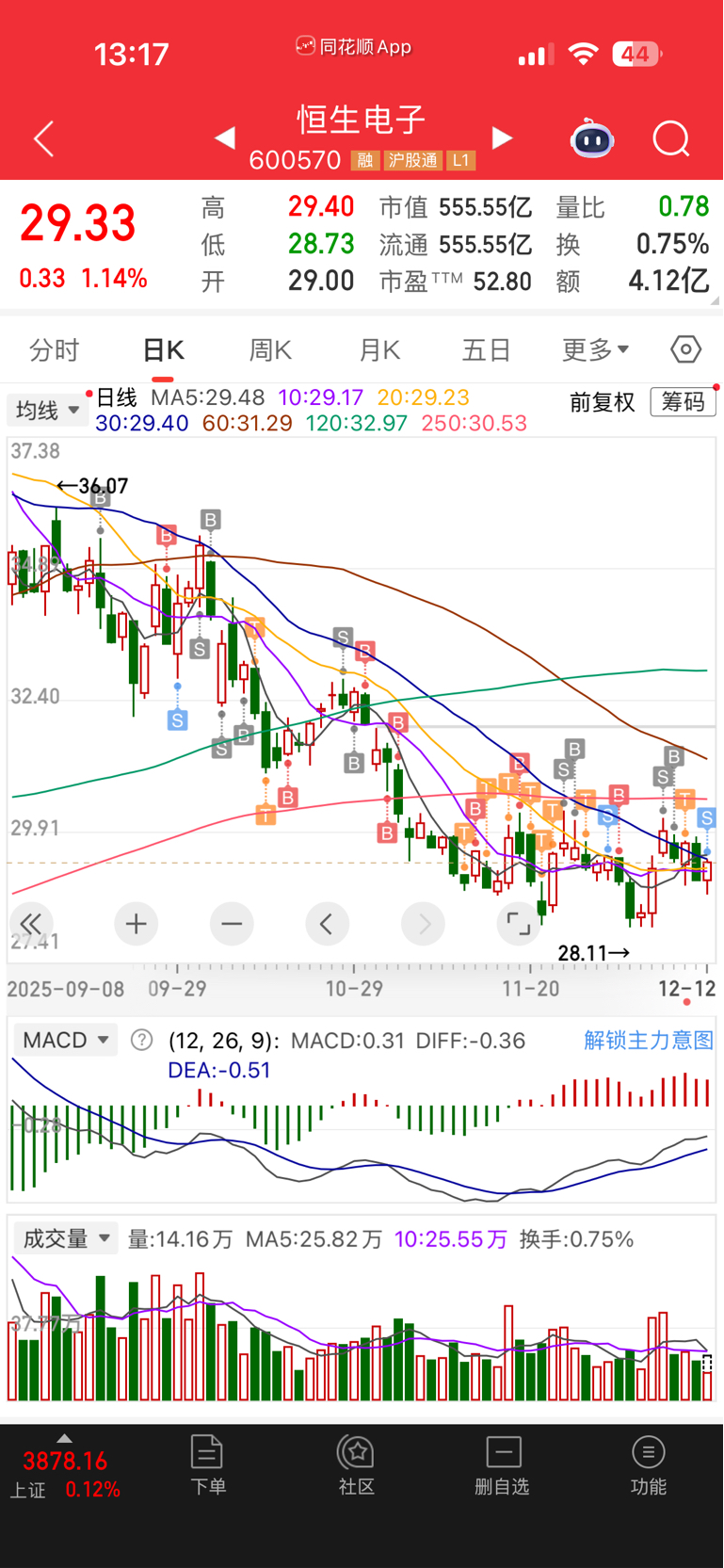
Task: Switch to previous stock with left triangle
Action: pyautogui.click(x=224, y=138)
